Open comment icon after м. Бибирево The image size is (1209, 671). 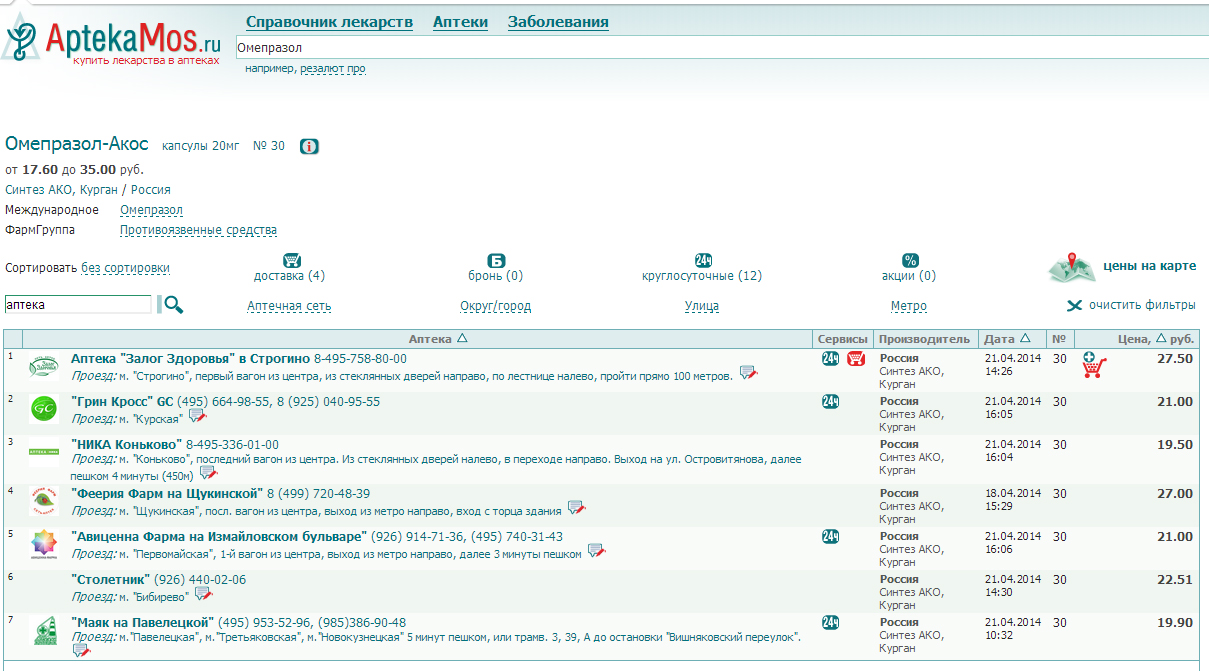203,594
